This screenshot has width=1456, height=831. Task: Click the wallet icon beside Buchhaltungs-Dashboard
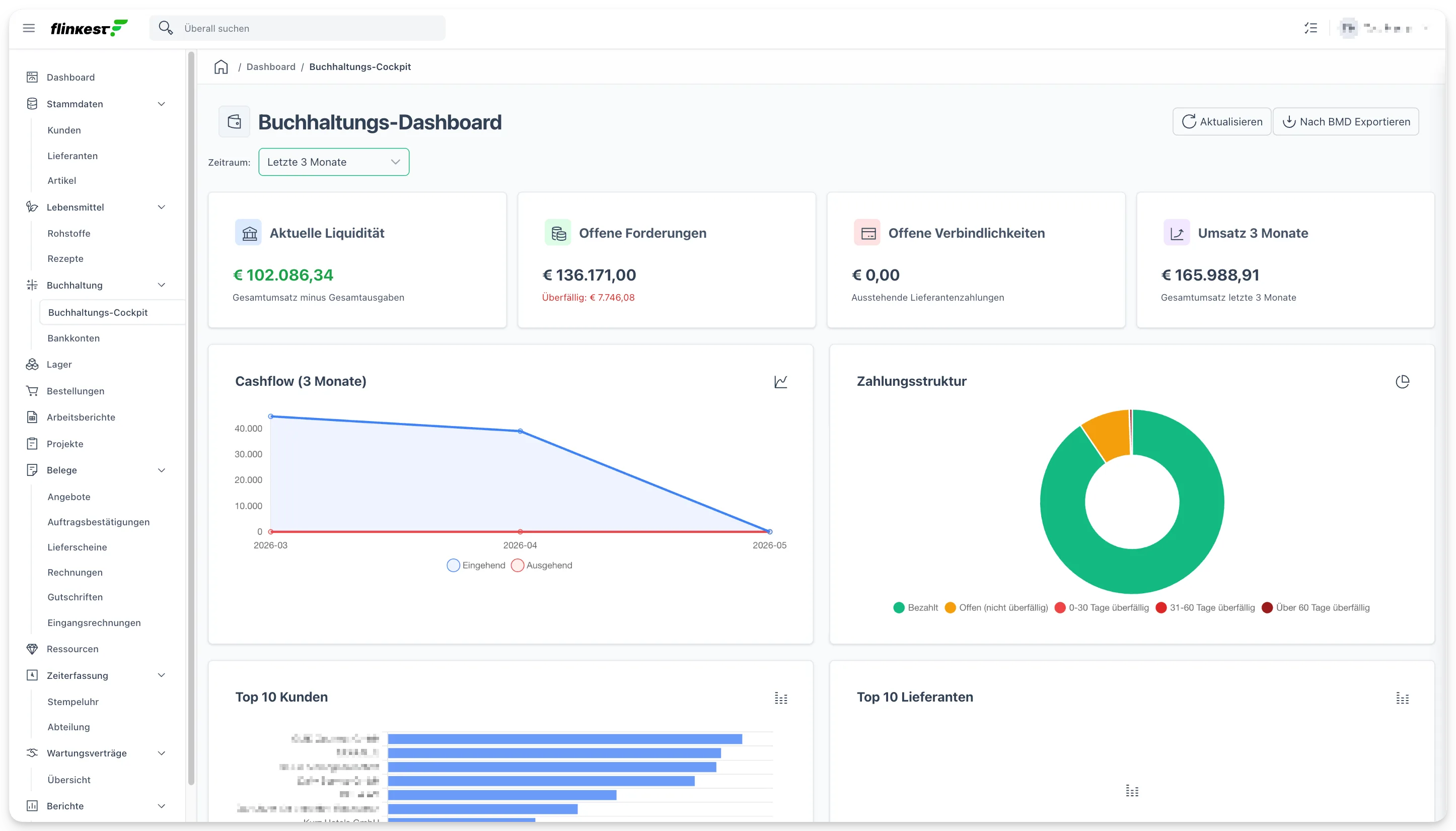click(x=235, y=121)
